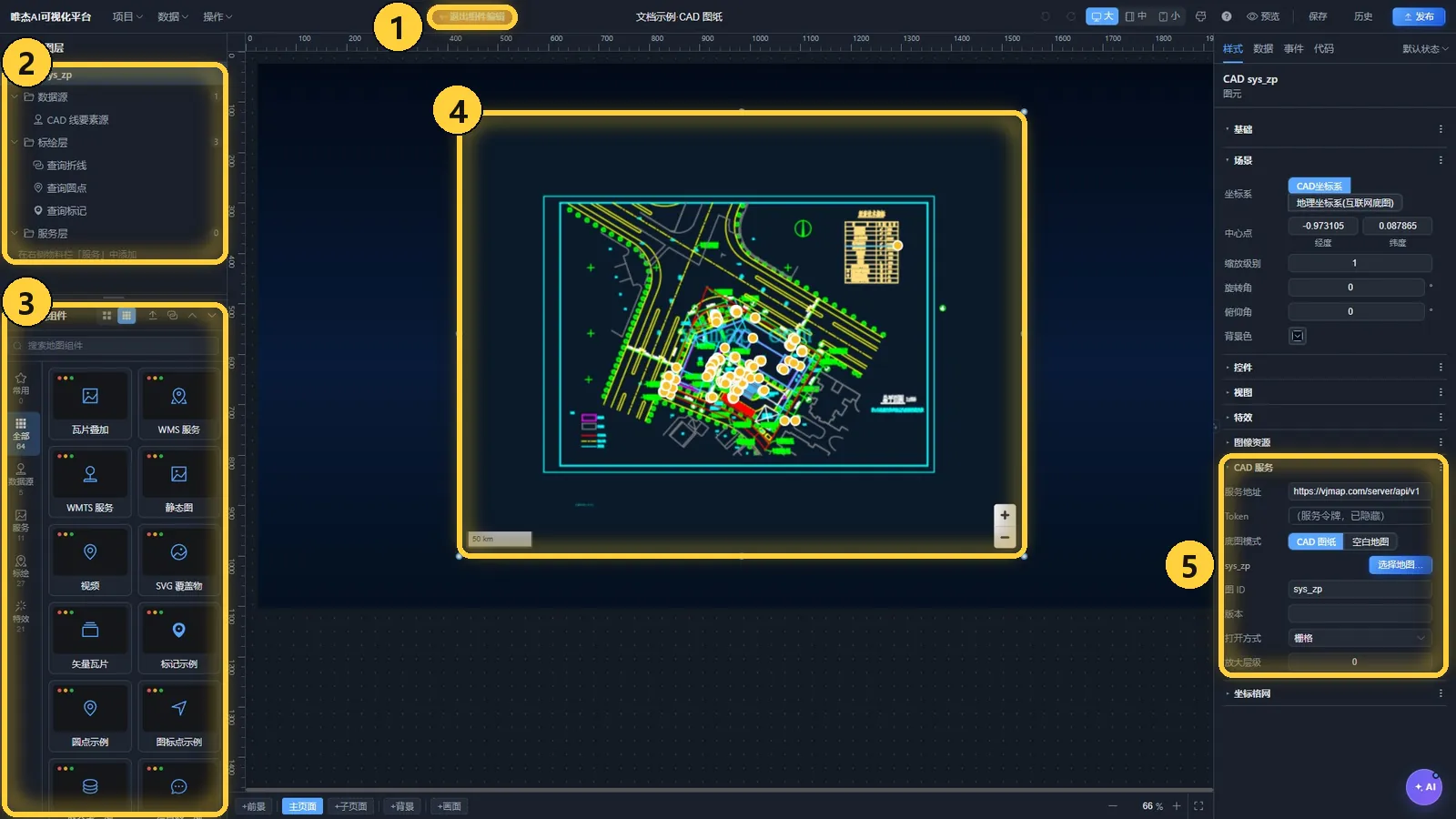Switch base map mode to 空白地图
The height and width of the screenshot is (819, 1456).
click(1370, 541)
